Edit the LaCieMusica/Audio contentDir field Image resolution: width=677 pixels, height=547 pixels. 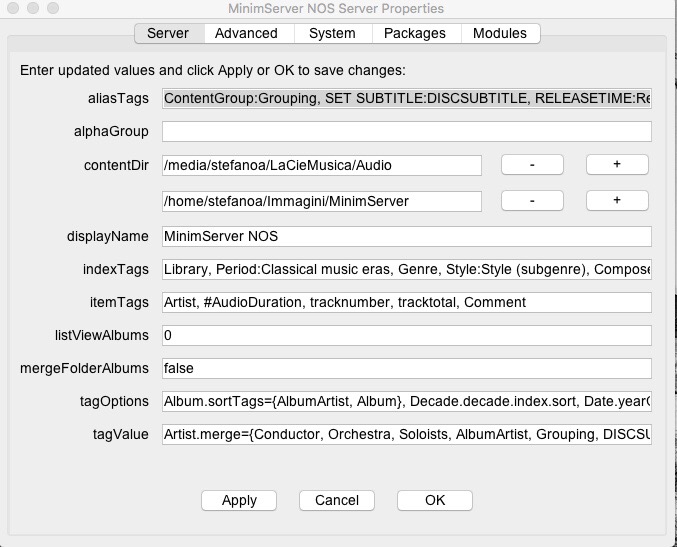322,165
